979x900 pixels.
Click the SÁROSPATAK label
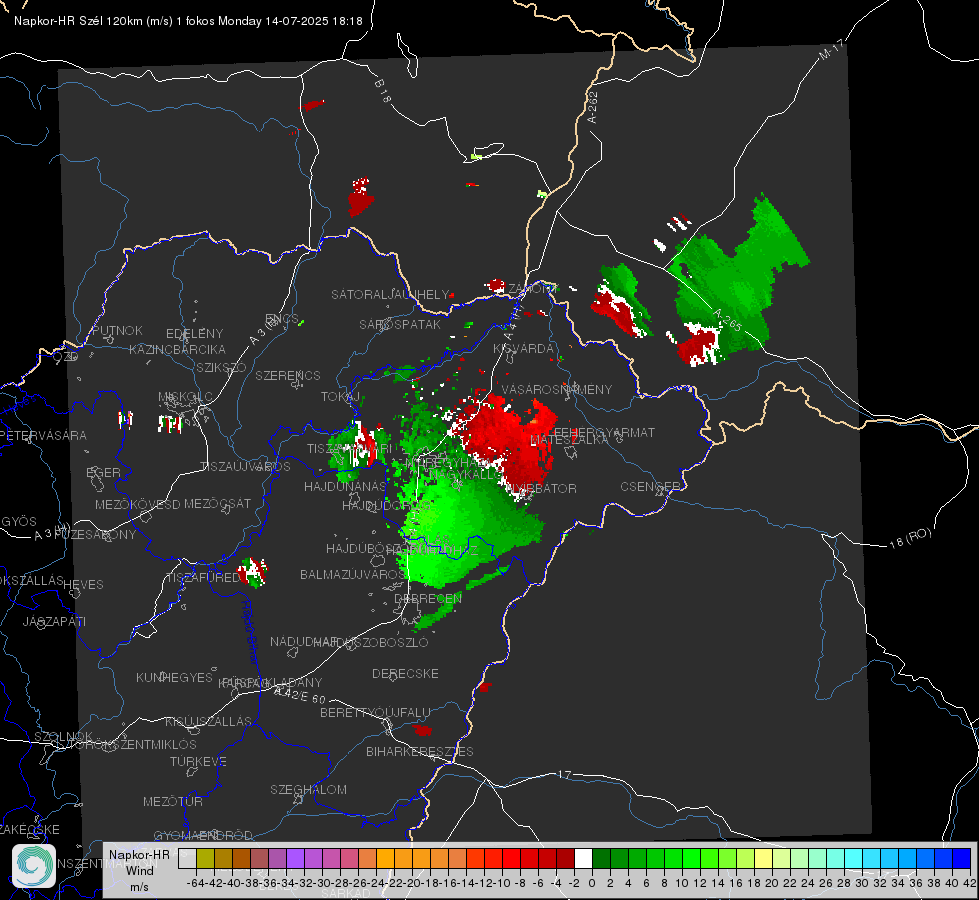coord(400,324)
